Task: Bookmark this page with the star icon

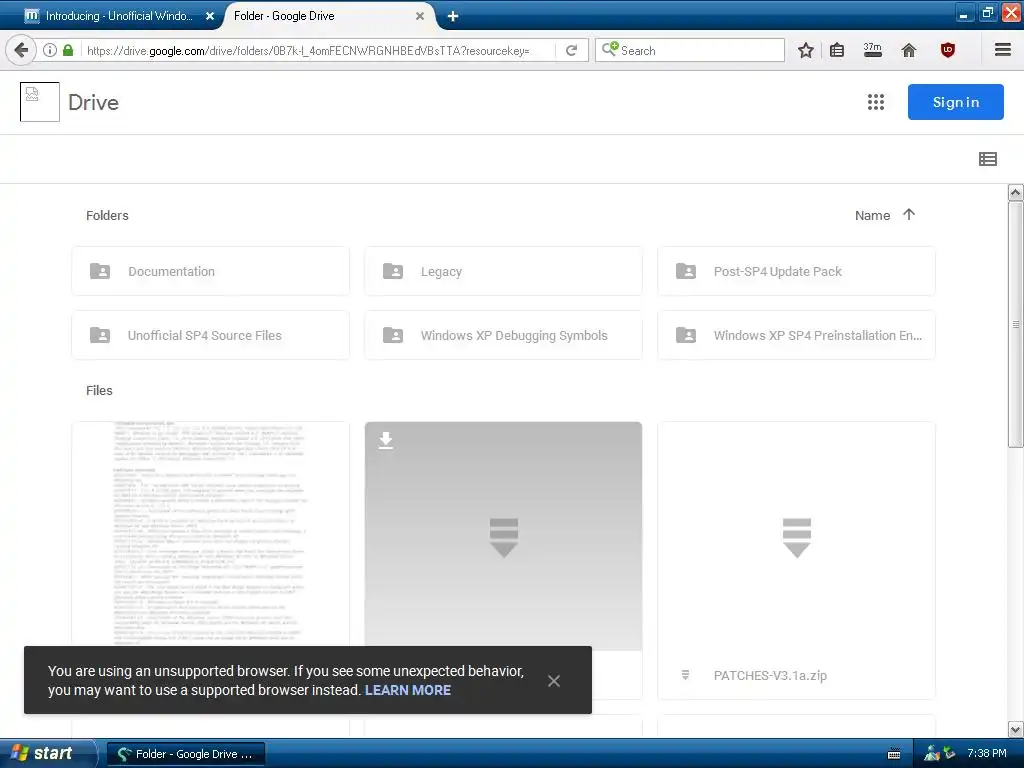Action: tap(806, 50)
